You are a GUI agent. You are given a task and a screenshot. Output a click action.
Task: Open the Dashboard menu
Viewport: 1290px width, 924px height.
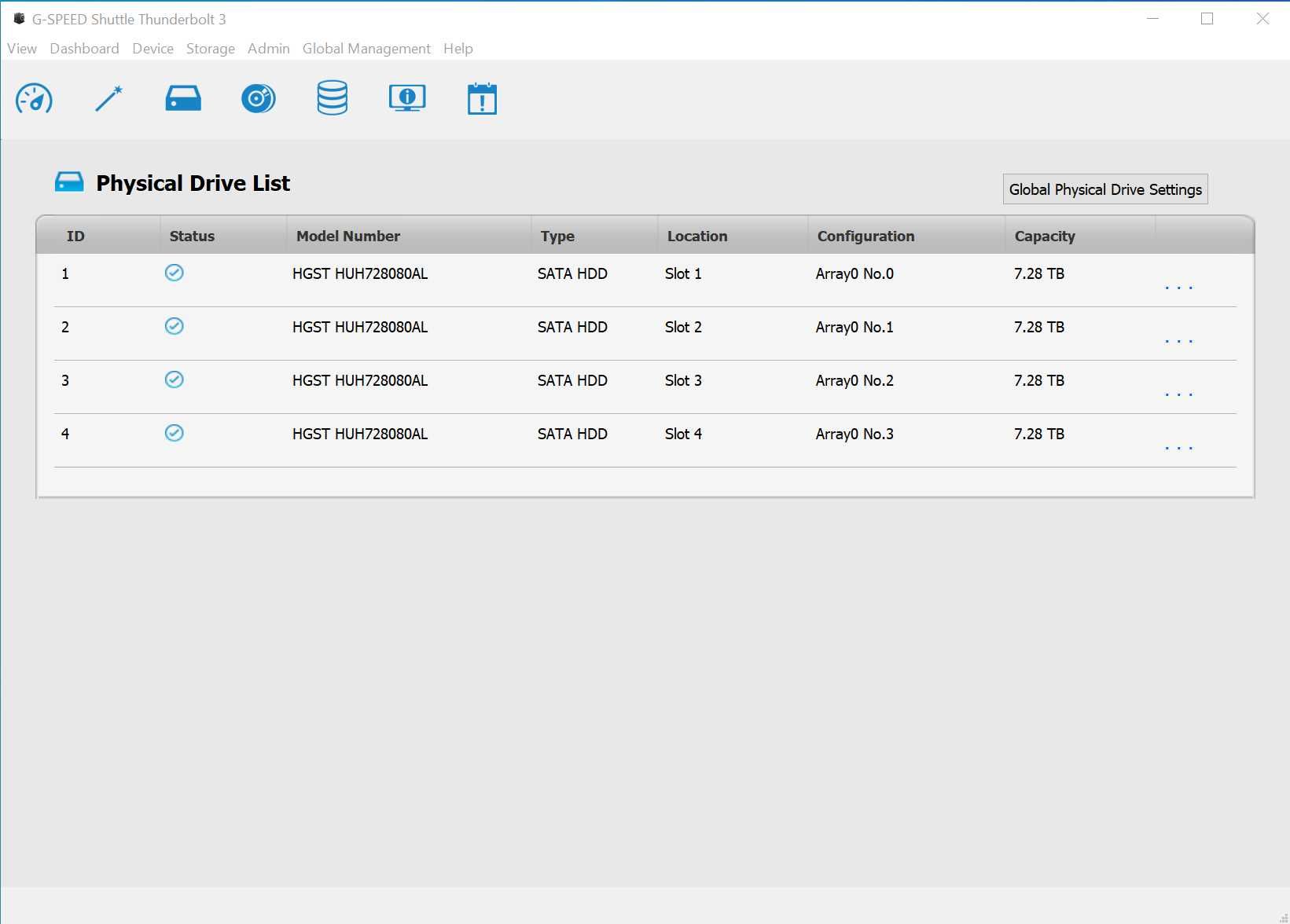(84, 49)
